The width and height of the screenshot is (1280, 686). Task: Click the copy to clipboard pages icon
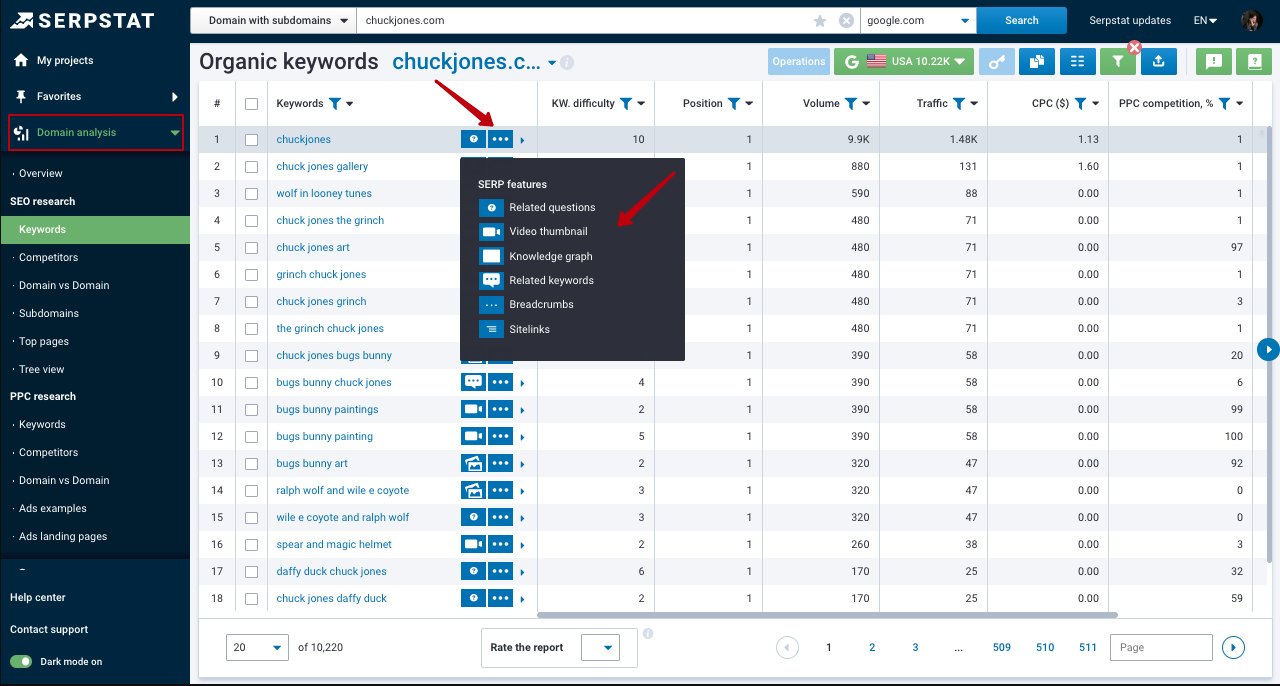pos(1037,61)
